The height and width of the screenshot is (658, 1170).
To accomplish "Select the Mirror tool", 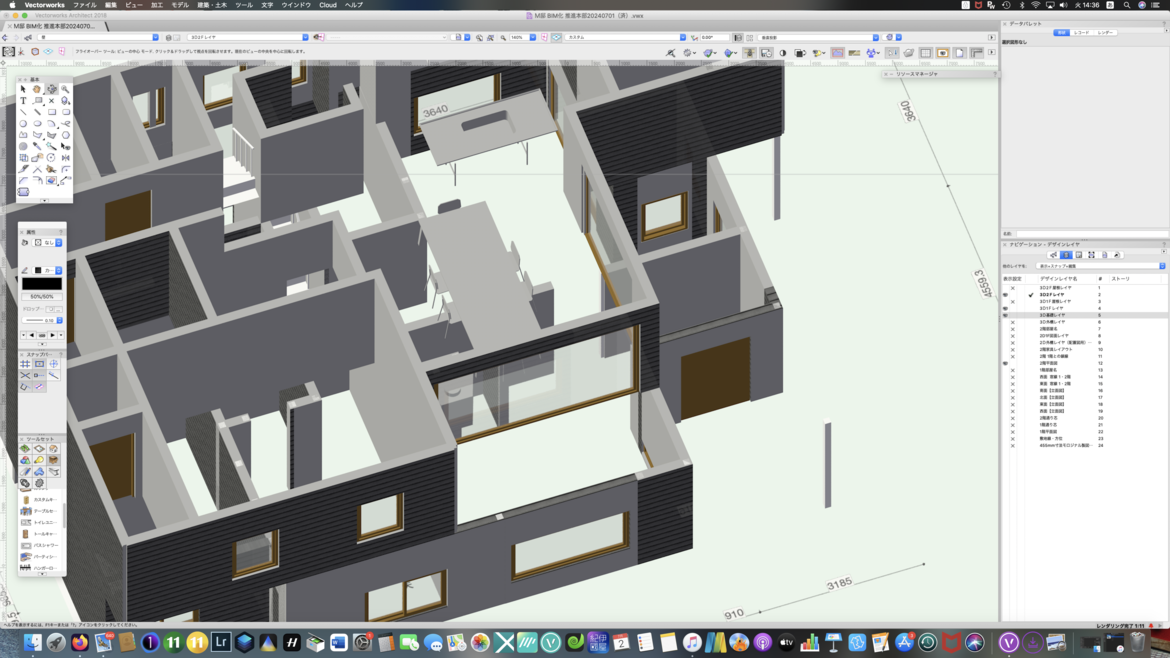I will [65, 157].
